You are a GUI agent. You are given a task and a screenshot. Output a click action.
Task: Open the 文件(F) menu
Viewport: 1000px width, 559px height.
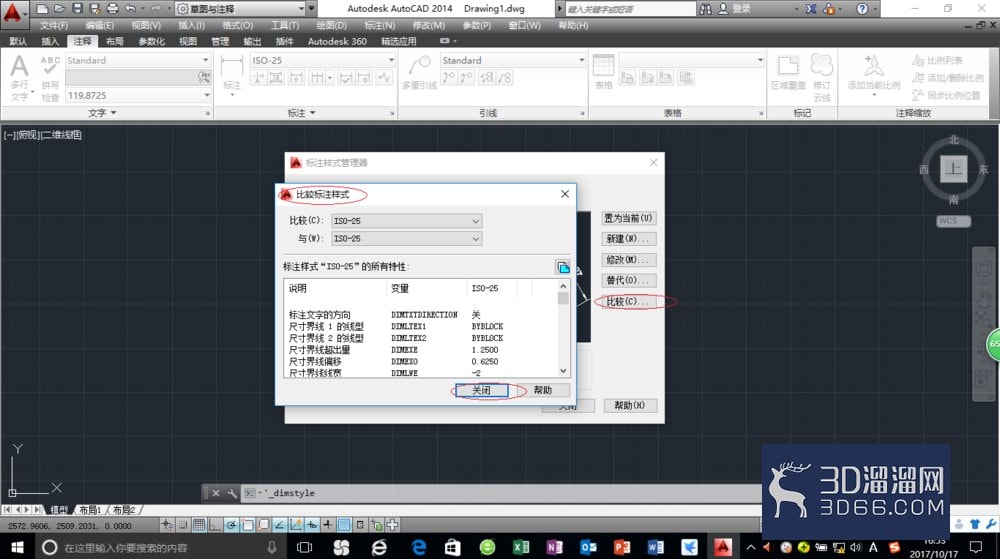(x=54, y=25)
